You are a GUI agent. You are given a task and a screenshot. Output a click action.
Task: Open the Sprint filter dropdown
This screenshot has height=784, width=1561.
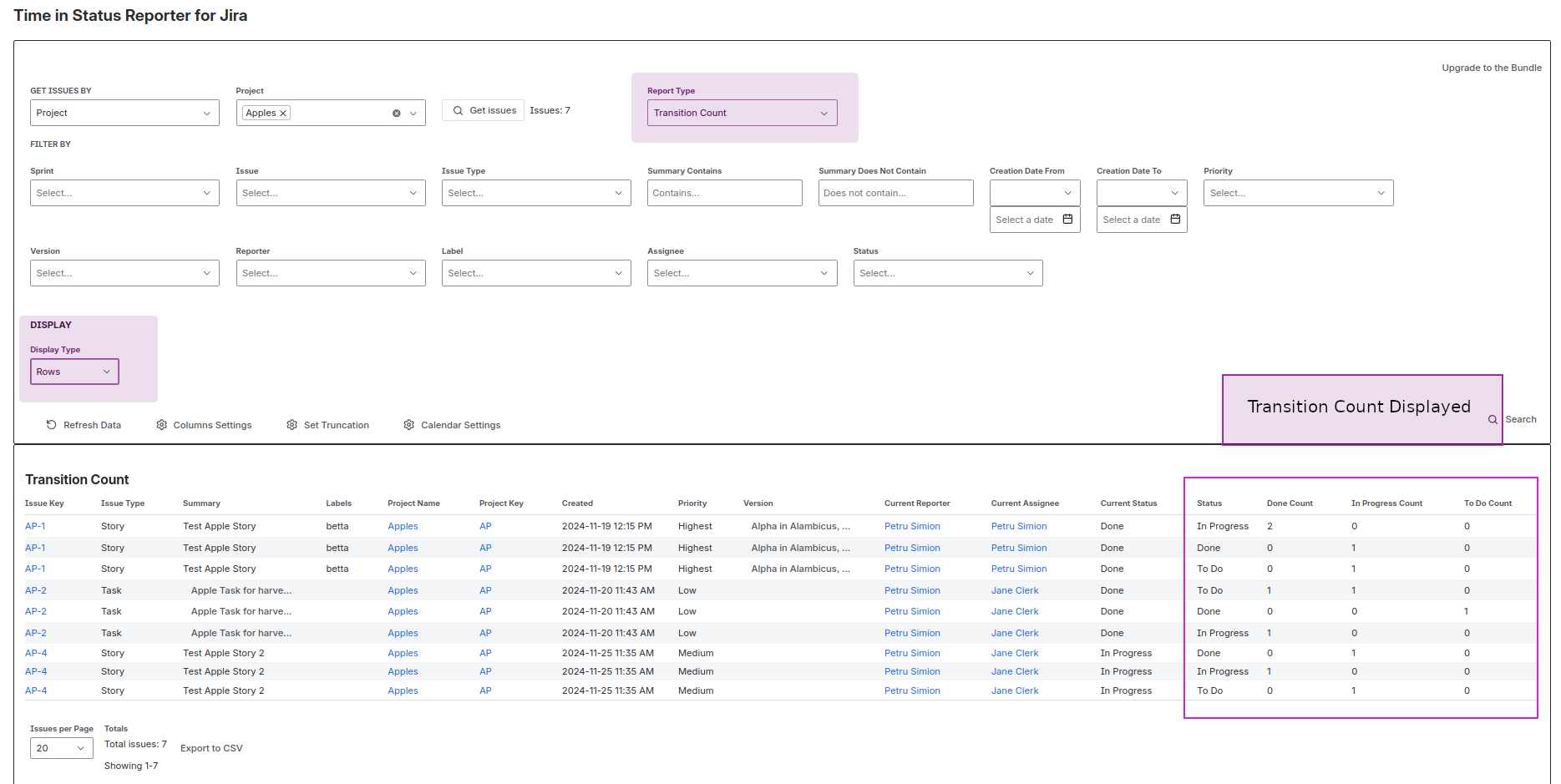[x=124, y=193]
